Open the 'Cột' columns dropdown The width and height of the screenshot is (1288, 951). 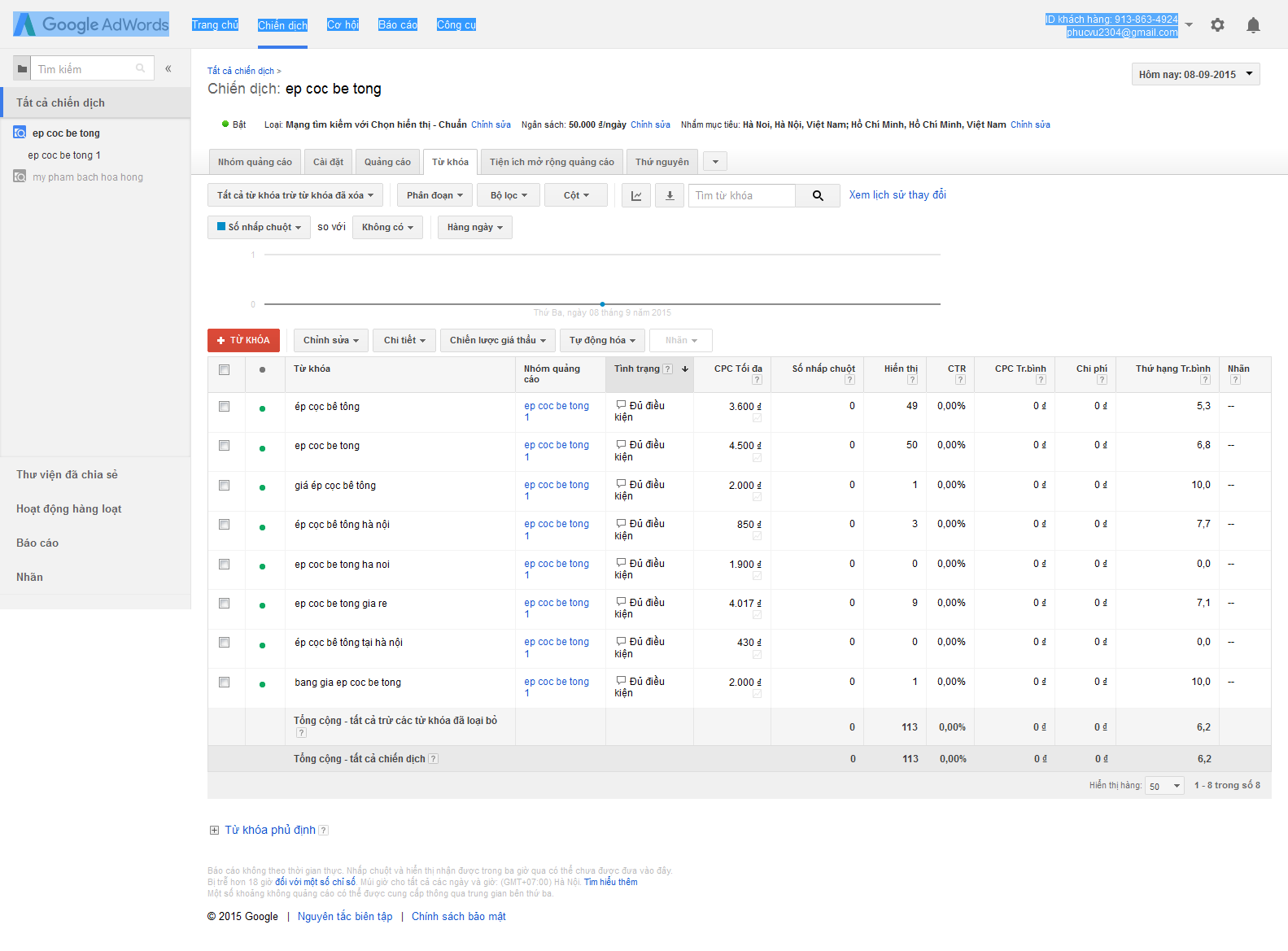(x=576, y=196)
